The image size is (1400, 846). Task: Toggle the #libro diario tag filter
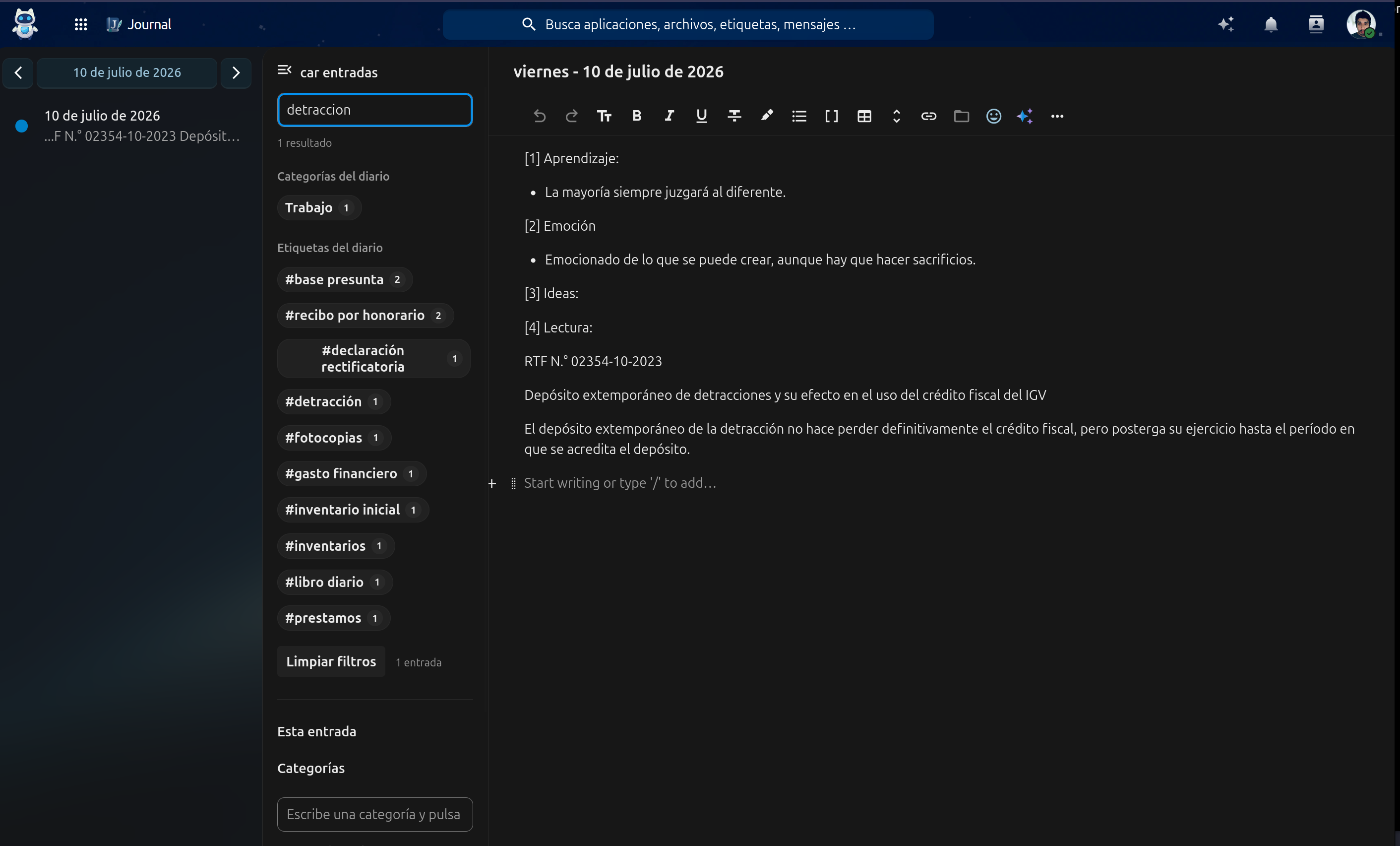335,582
